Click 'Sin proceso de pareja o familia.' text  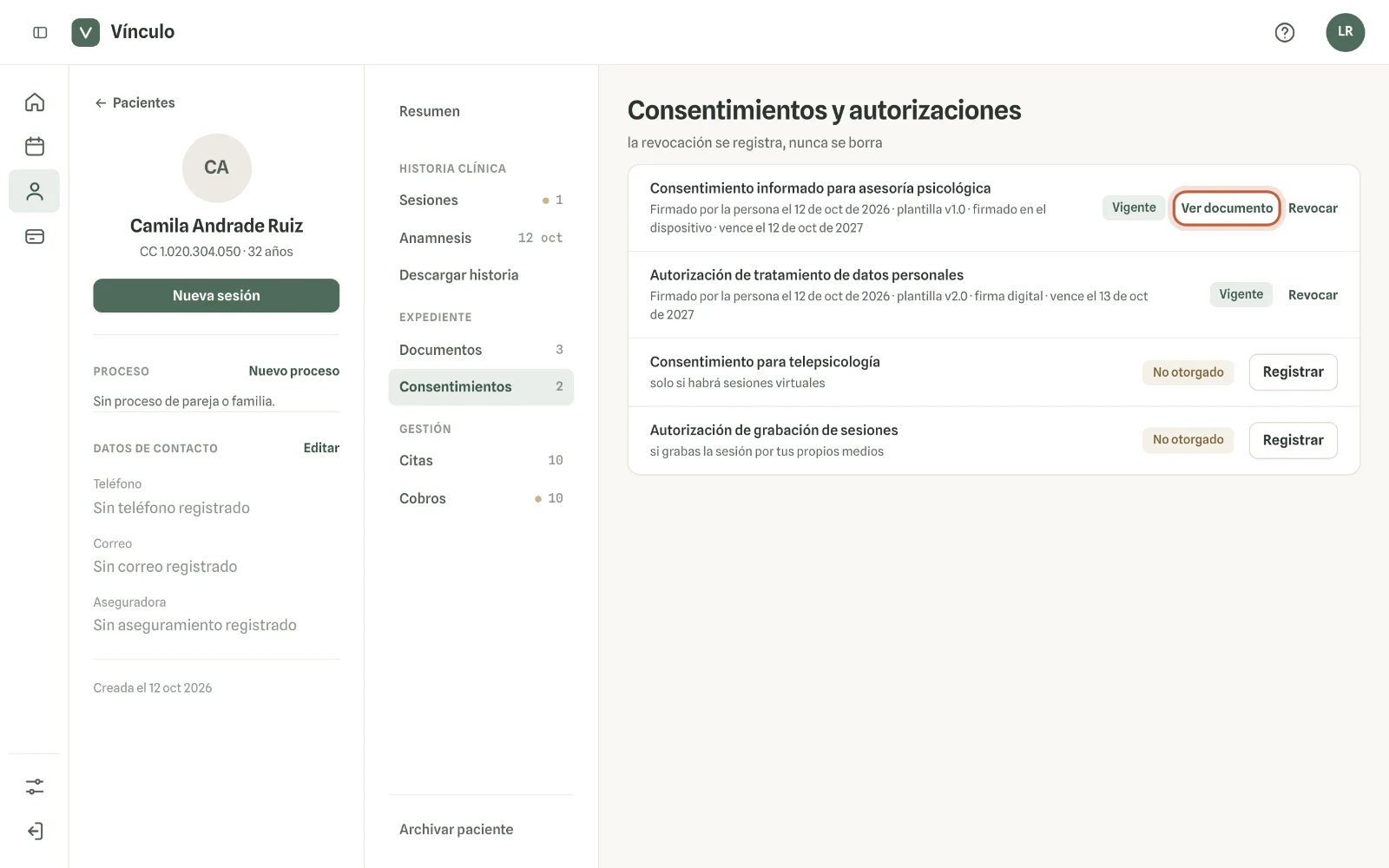(184, 401)
